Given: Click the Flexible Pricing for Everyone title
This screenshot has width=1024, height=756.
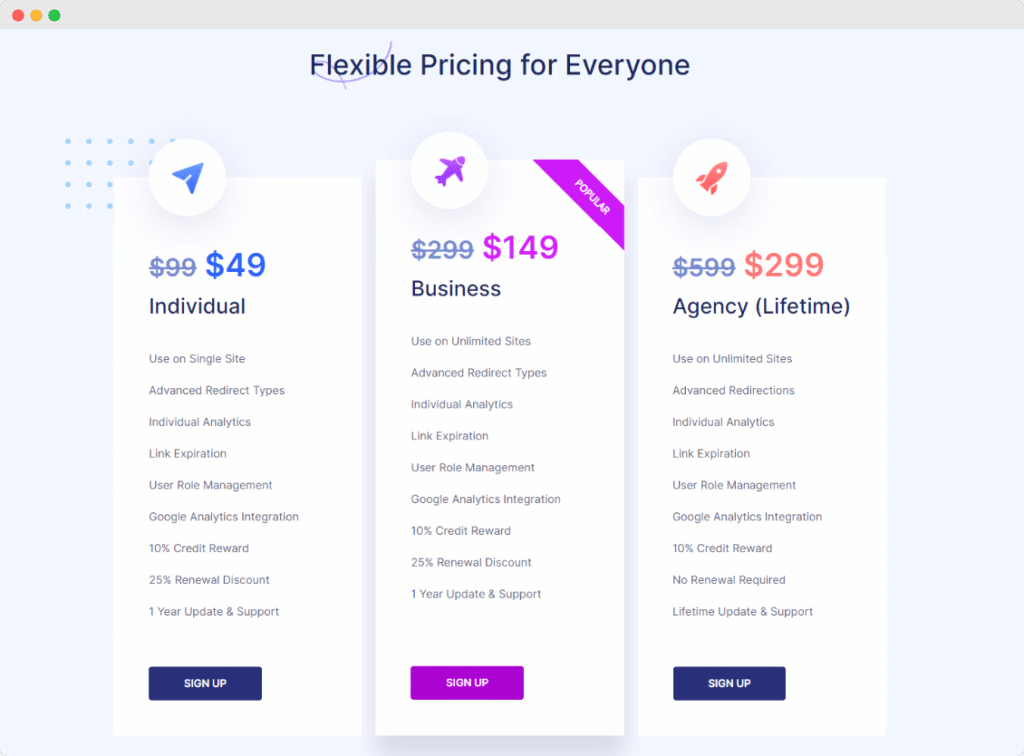Looking at the screenshot, I should (x=500, y=65).
